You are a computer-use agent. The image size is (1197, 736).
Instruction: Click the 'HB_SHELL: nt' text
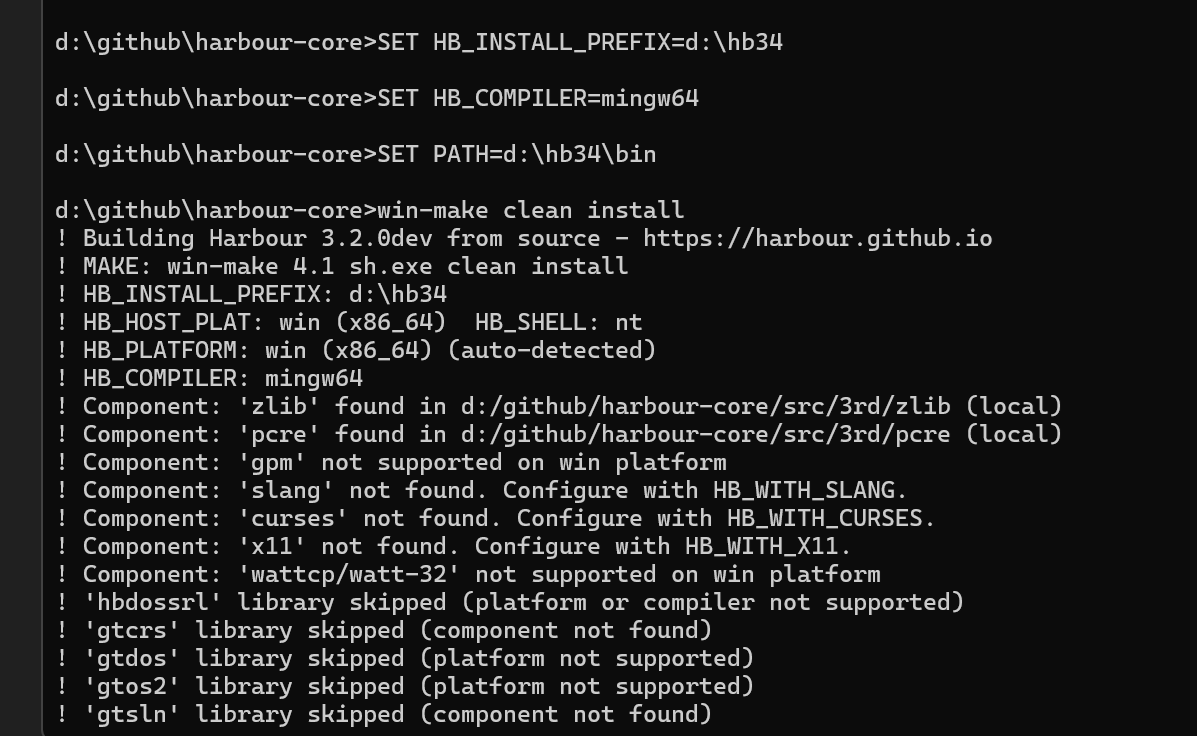[558, 322]
